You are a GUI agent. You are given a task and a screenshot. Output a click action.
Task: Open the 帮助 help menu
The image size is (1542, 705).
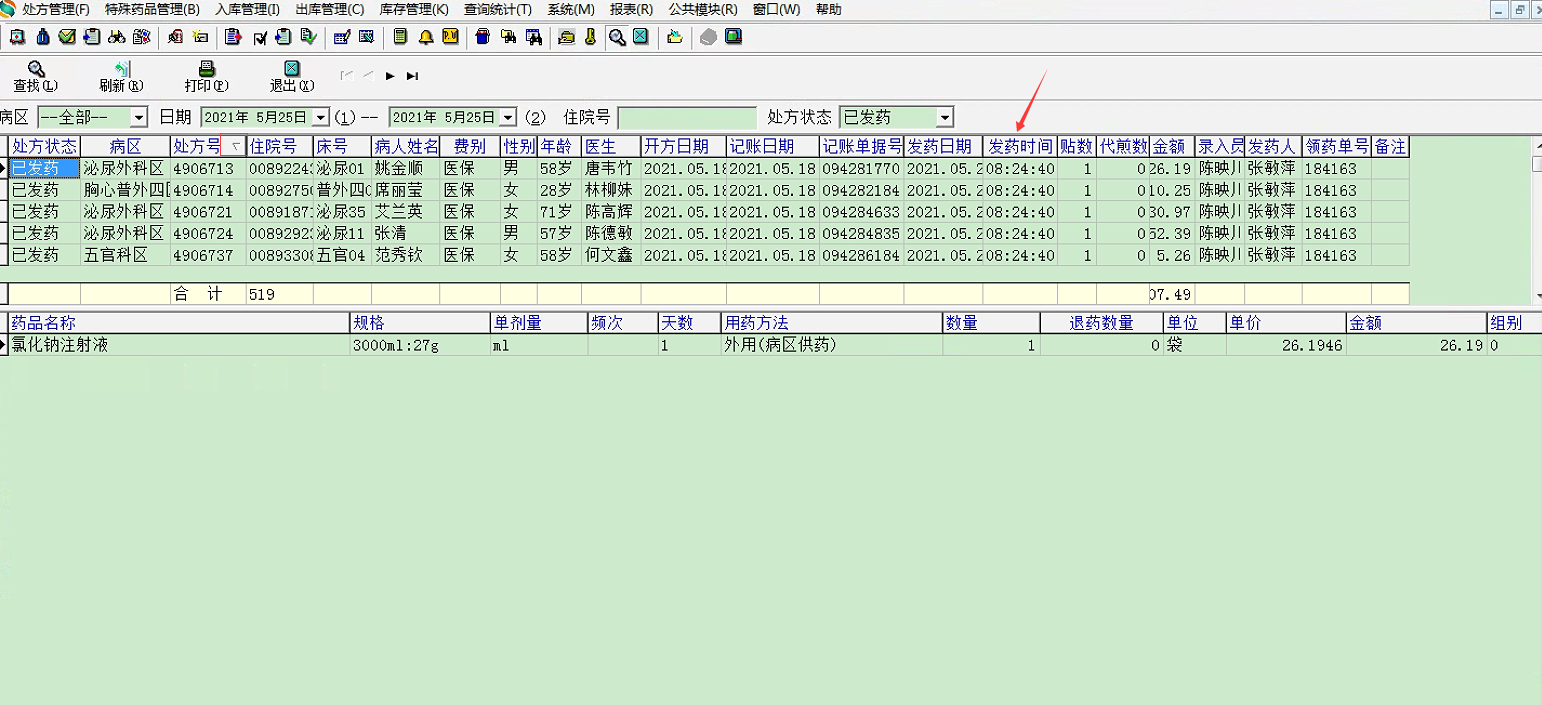pyautogui.click(x=828, y=9)
